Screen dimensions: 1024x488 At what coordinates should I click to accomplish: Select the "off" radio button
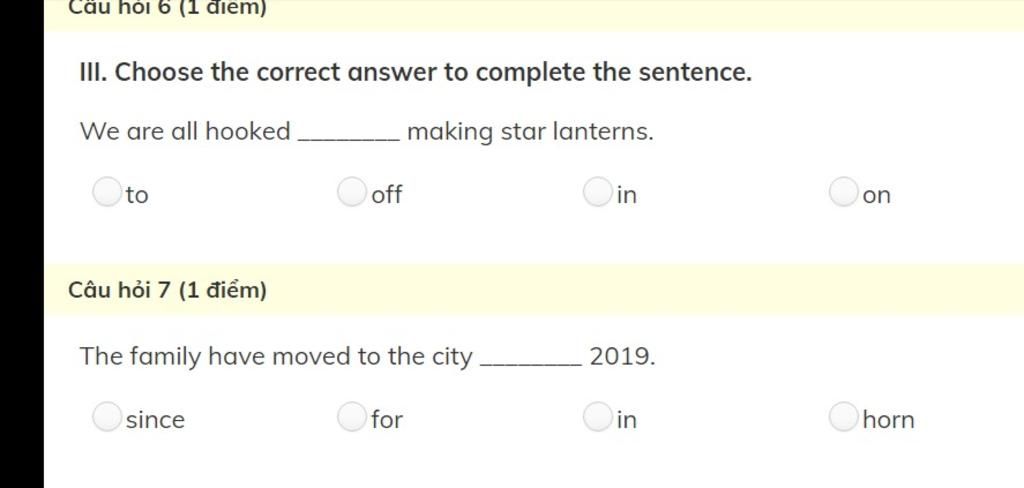[x=352, y=192]
